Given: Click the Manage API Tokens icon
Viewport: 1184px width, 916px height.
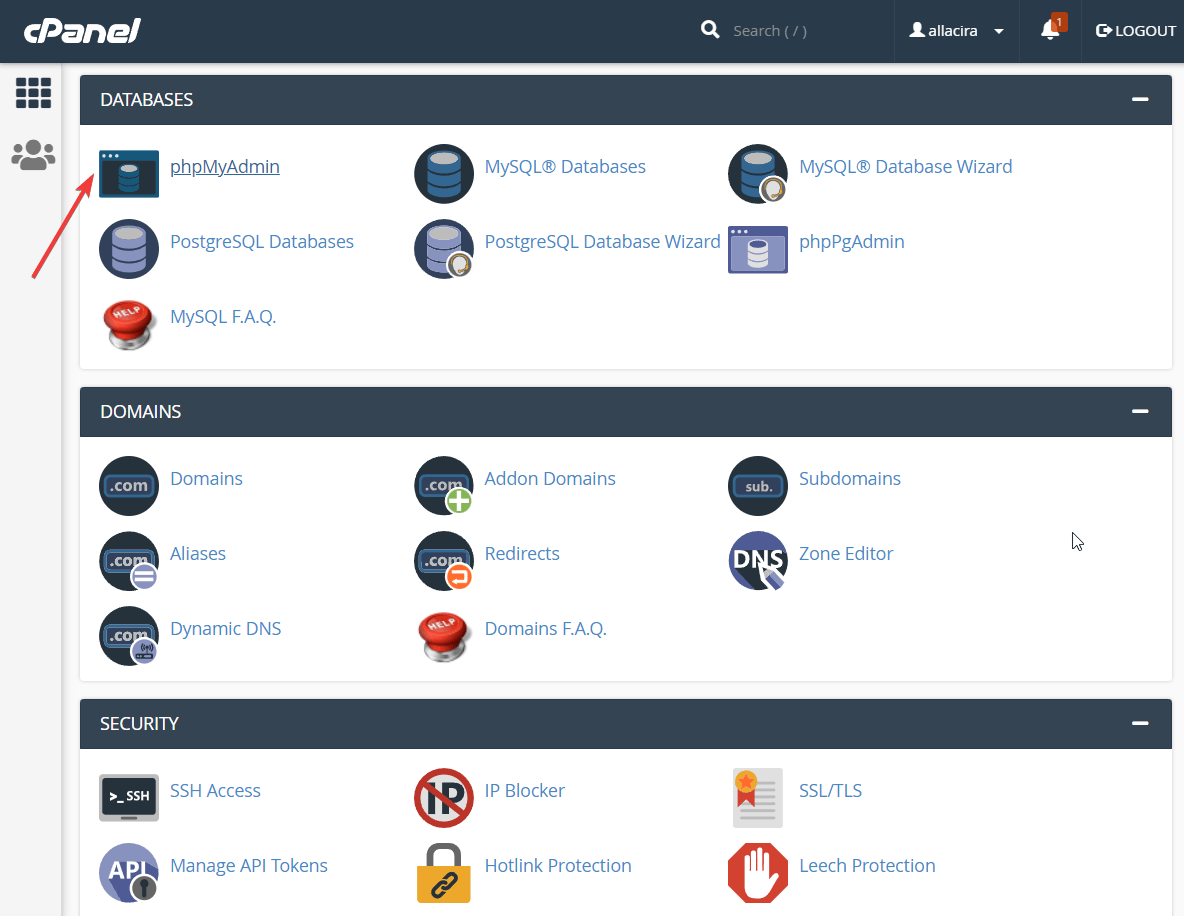Looking at the screenshot, I should [x=129, y=873].
